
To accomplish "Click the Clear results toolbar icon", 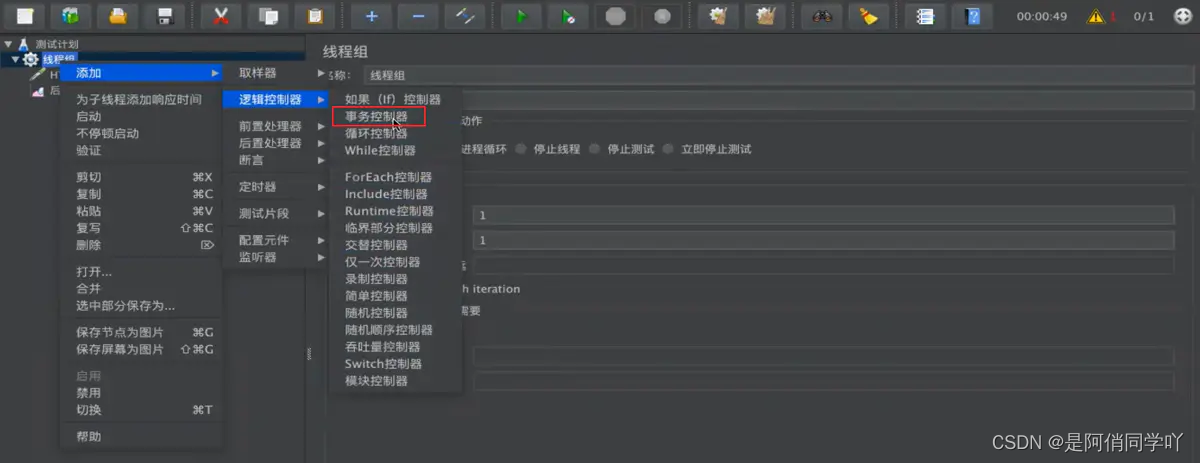I will tap(718, 16).
